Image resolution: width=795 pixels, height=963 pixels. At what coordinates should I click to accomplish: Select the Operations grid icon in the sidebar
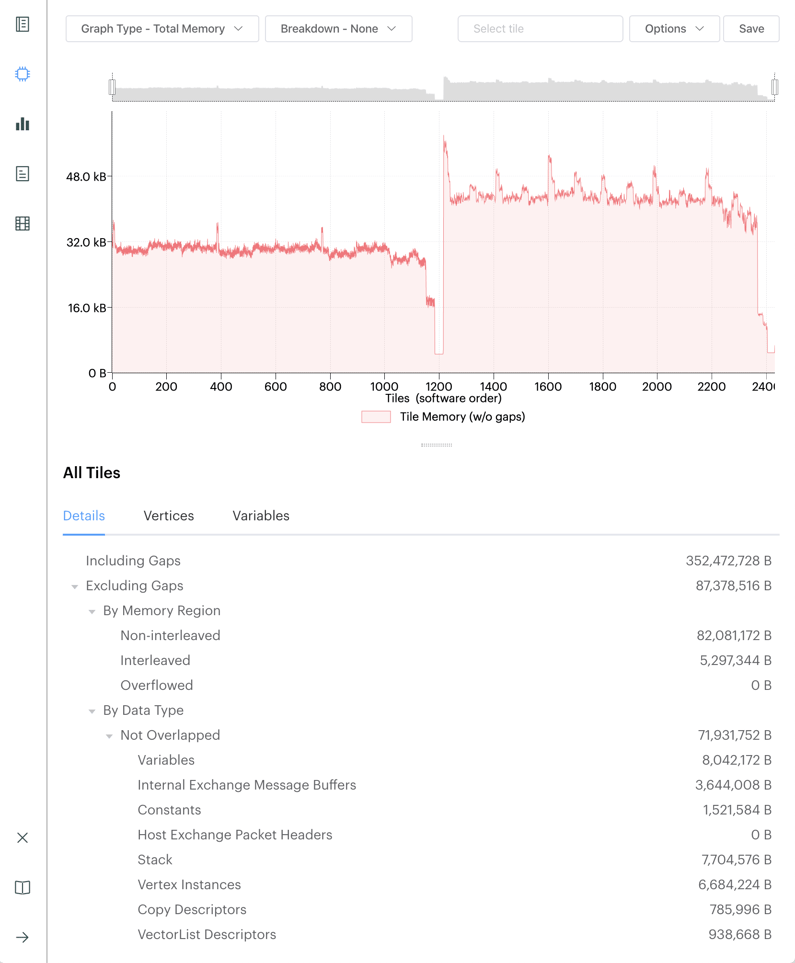pos(22,224)
